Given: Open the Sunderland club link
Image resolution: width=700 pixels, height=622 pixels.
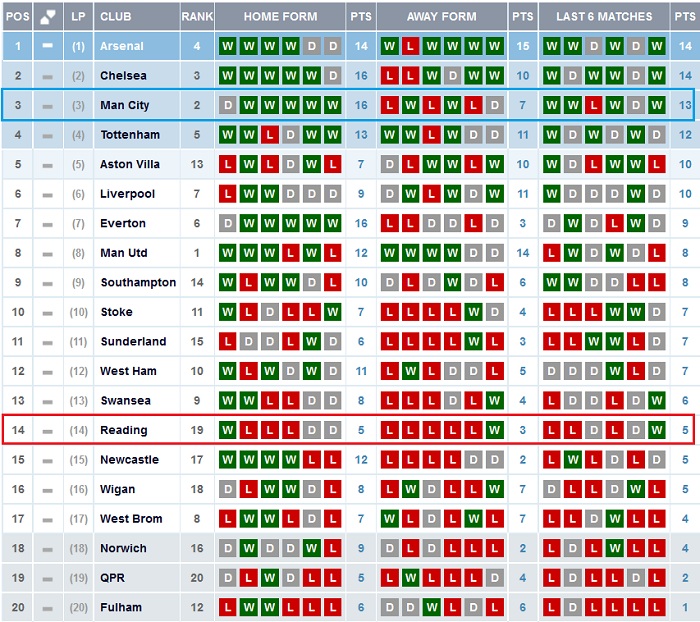Looking at the screenshot, I should point(133,342).
